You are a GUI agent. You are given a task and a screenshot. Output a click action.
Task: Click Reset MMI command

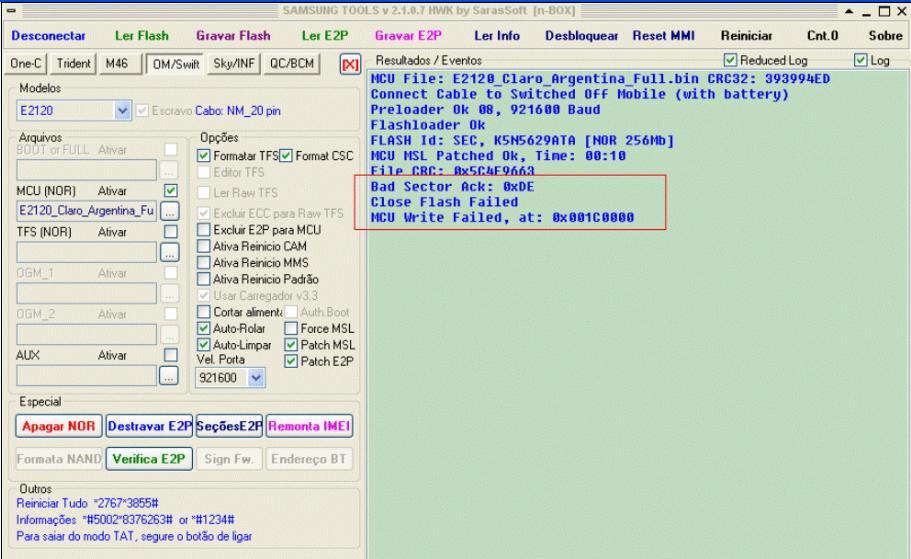tap(663, 35)
